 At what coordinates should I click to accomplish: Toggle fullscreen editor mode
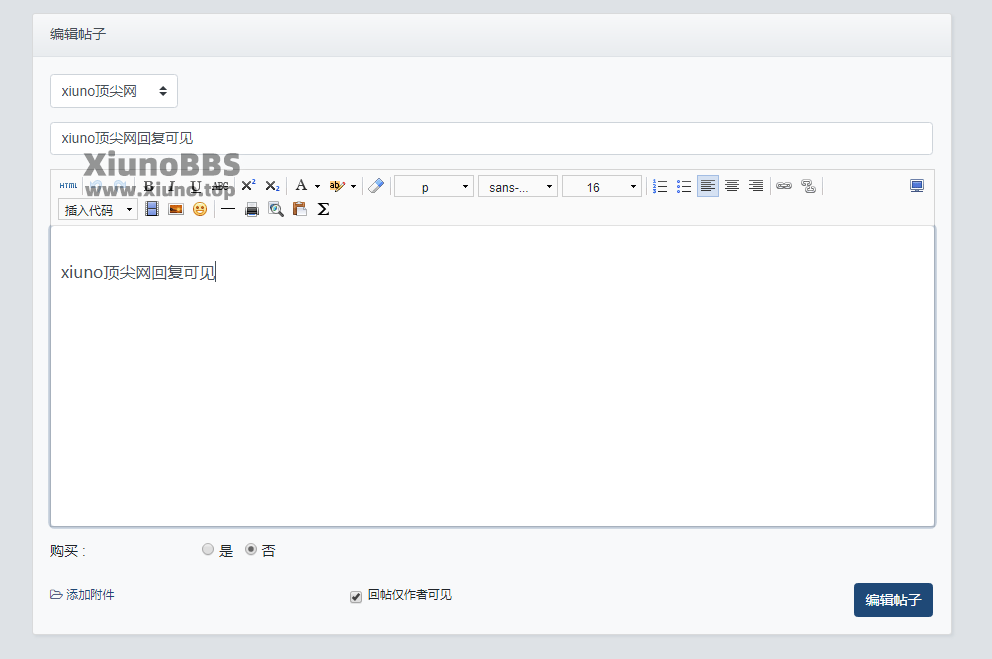point(917,186)
